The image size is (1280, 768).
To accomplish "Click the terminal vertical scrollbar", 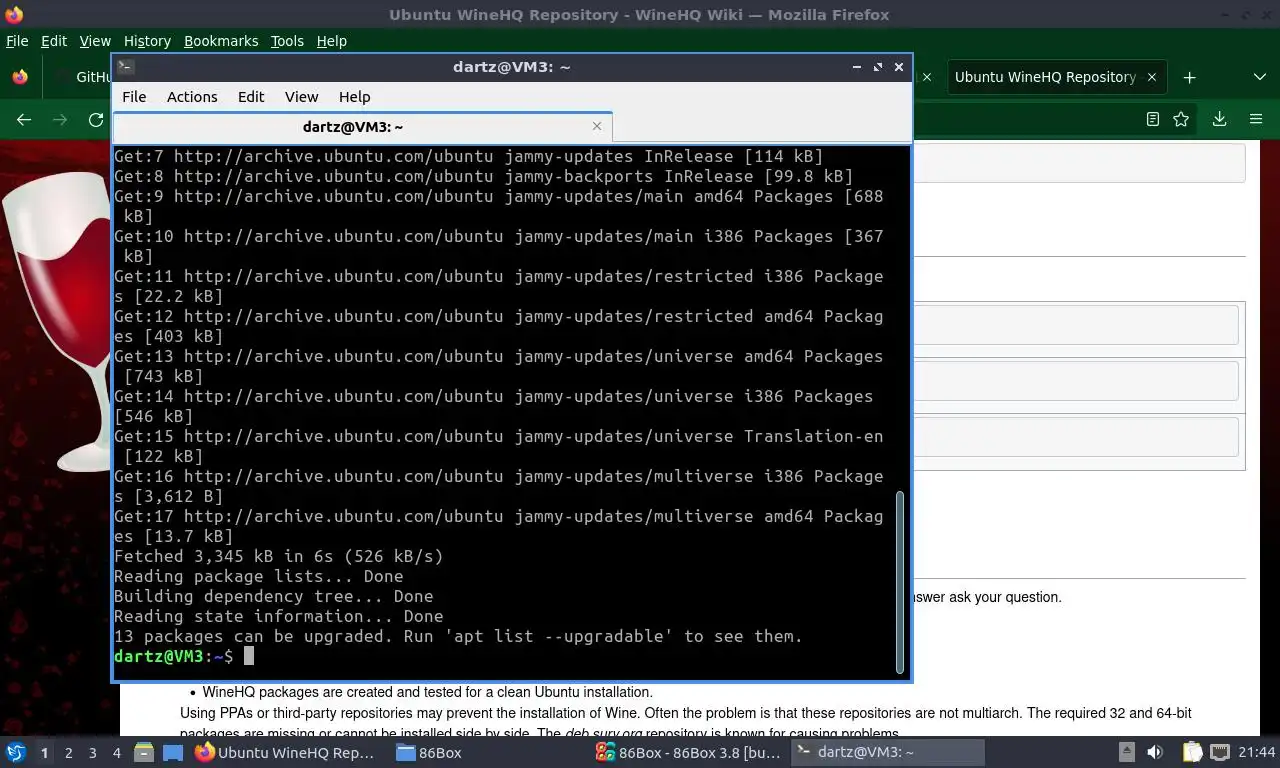I will coord(900,580).
